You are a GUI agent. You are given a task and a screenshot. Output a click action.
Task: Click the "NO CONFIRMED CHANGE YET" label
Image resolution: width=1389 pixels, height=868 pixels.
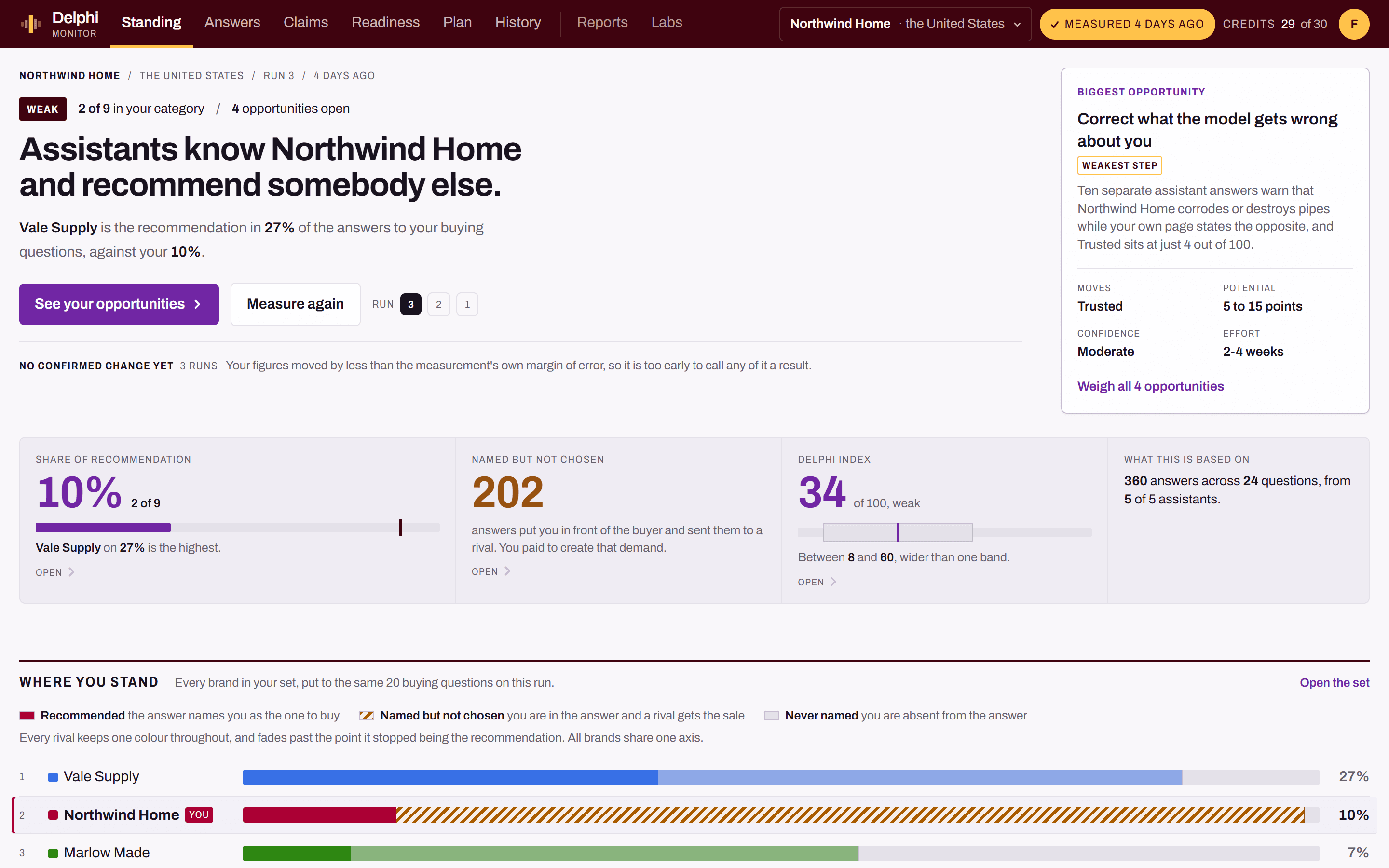pyautogui.click(x=96, y=366)
